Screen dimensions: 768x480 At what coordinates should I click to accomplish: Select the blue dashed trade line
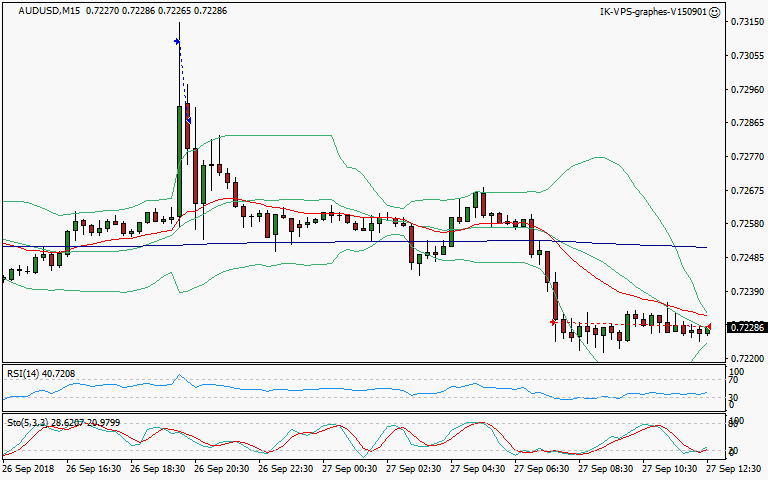tap(182, 80)
